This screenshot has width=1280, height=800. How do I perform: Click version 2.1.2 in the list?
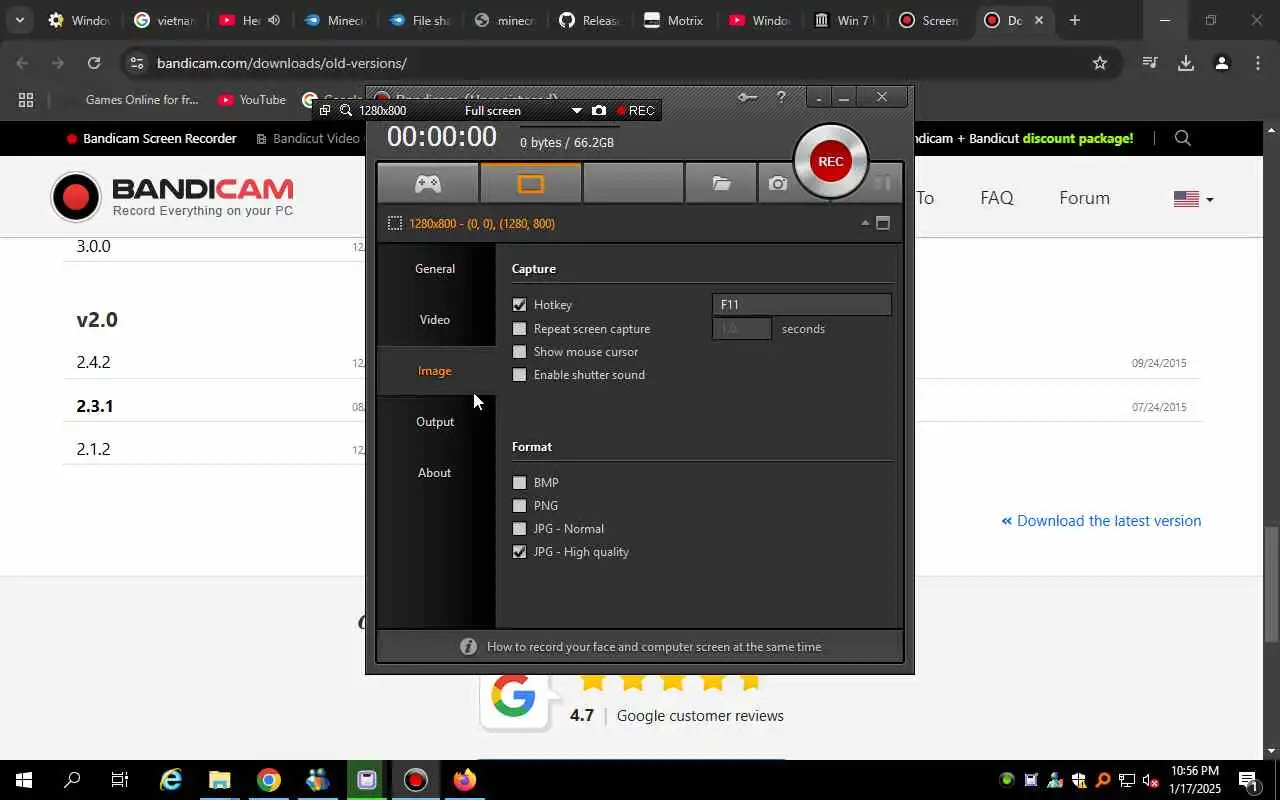coord(93,449)
